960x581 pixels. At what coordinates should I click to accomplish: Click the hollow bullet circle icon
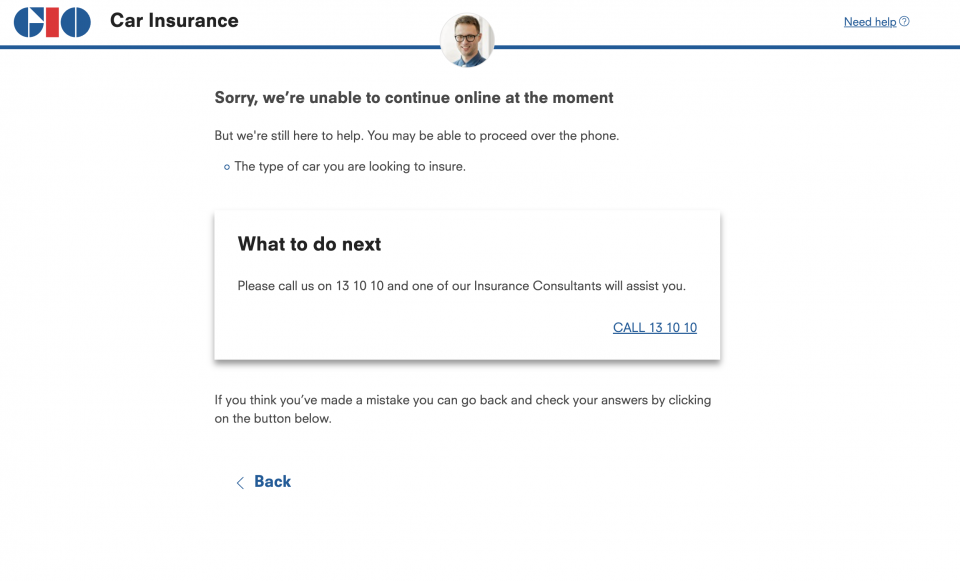(227, 167)
